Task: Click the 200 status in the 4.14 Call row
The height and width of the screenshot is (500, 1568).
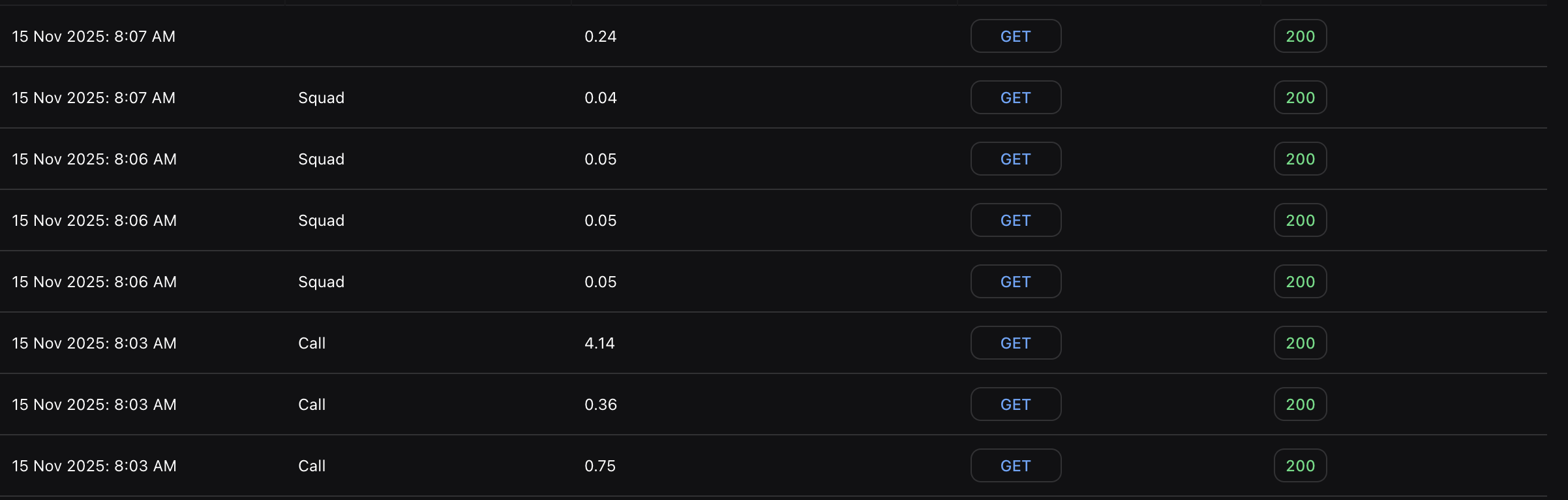Action: [x=1300, y=343]
